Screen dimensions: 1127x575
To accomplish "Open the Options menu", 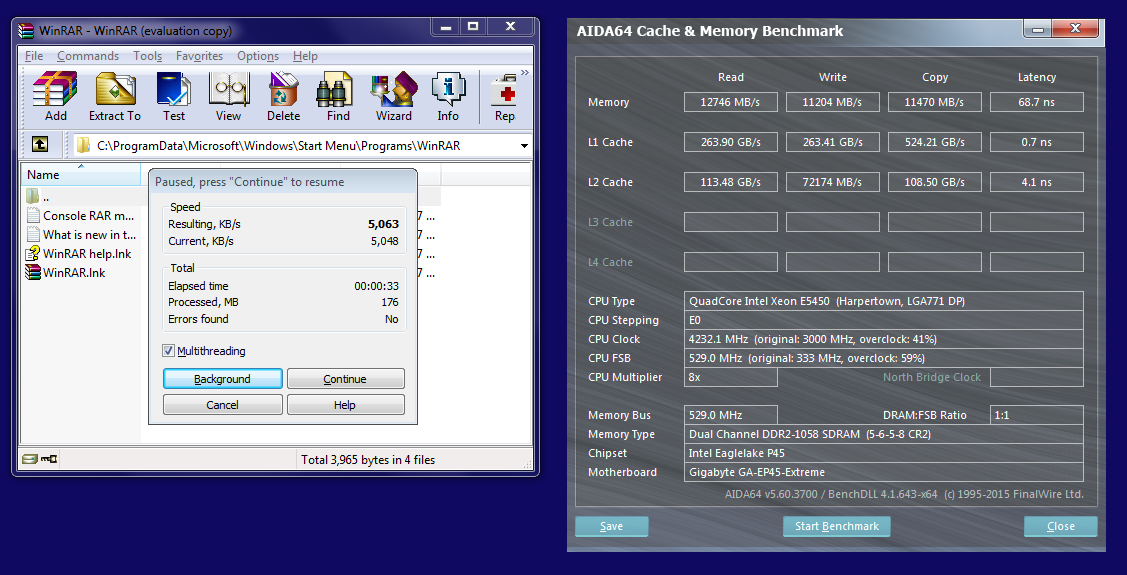I will tap(257, 56).
